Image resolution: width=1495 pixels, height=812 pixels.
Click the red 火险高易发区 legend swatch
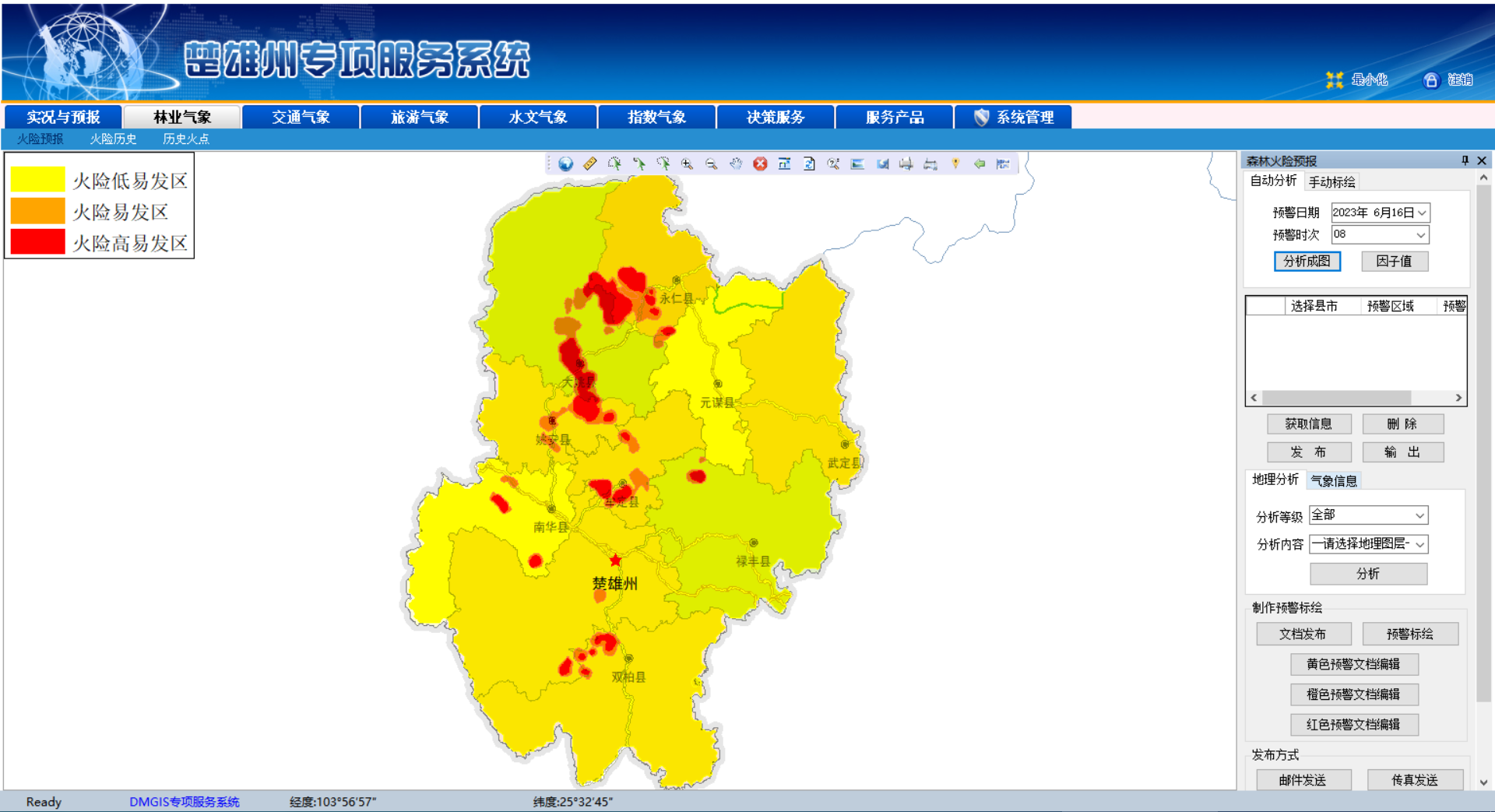(37, 242)
